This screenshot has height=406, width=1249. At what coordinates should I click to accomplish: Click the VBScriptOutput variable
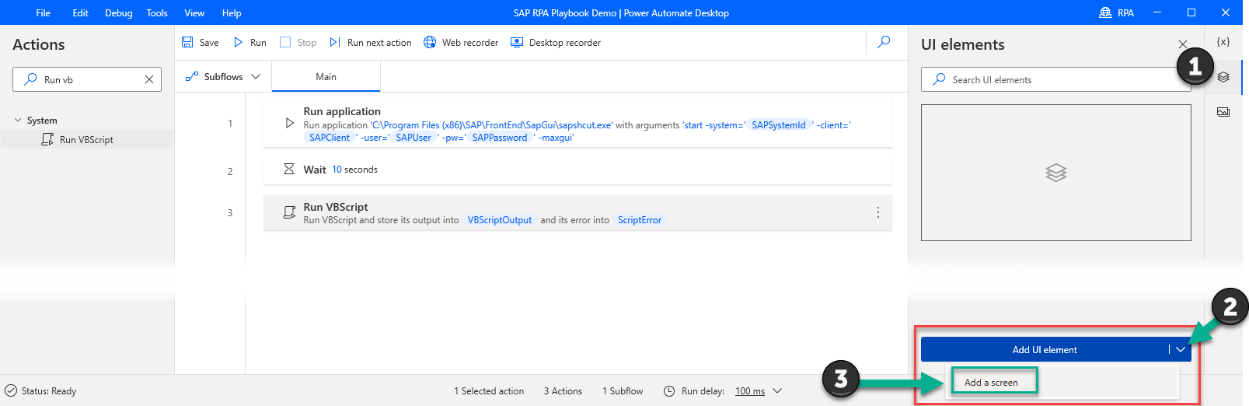[x=500, y=219]
